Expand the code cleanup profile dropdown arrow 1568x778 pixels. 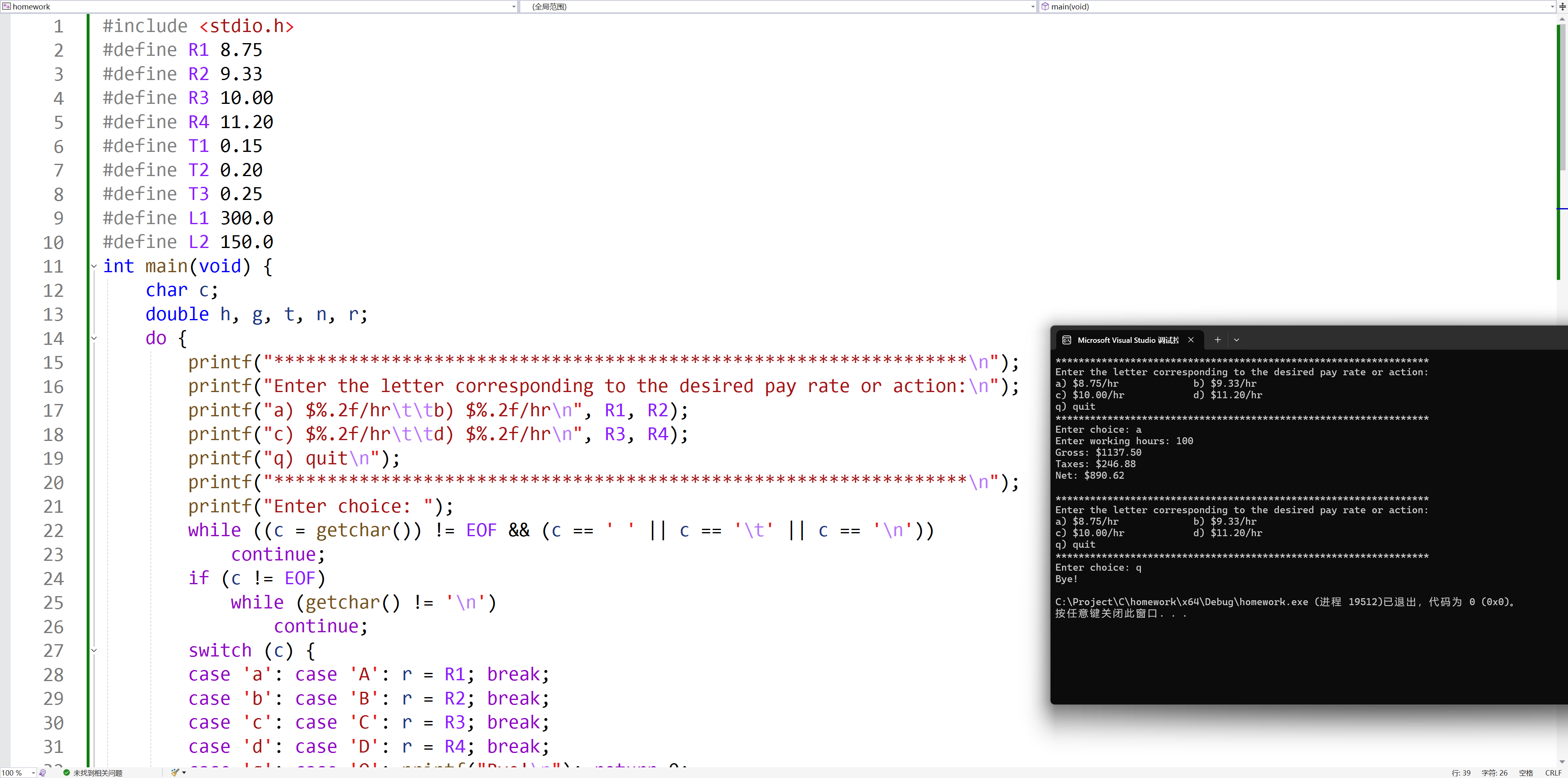(x=184, y=773)
